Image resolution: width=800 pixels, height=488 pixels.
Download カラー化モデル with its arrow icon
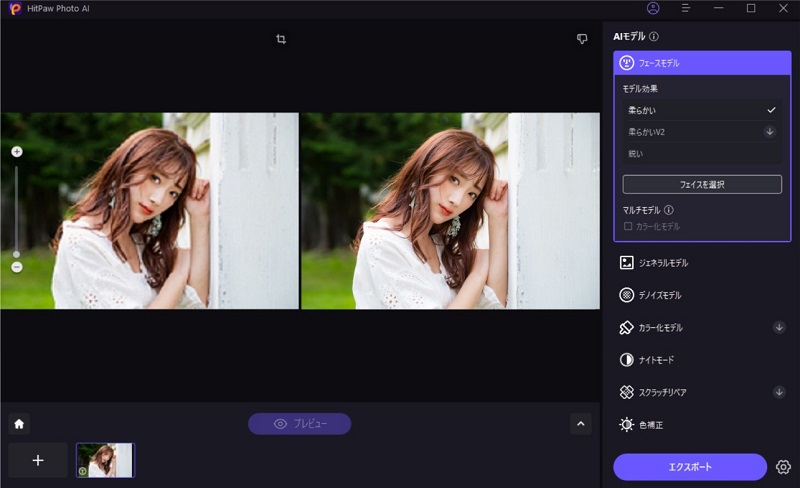pos(779,327)
